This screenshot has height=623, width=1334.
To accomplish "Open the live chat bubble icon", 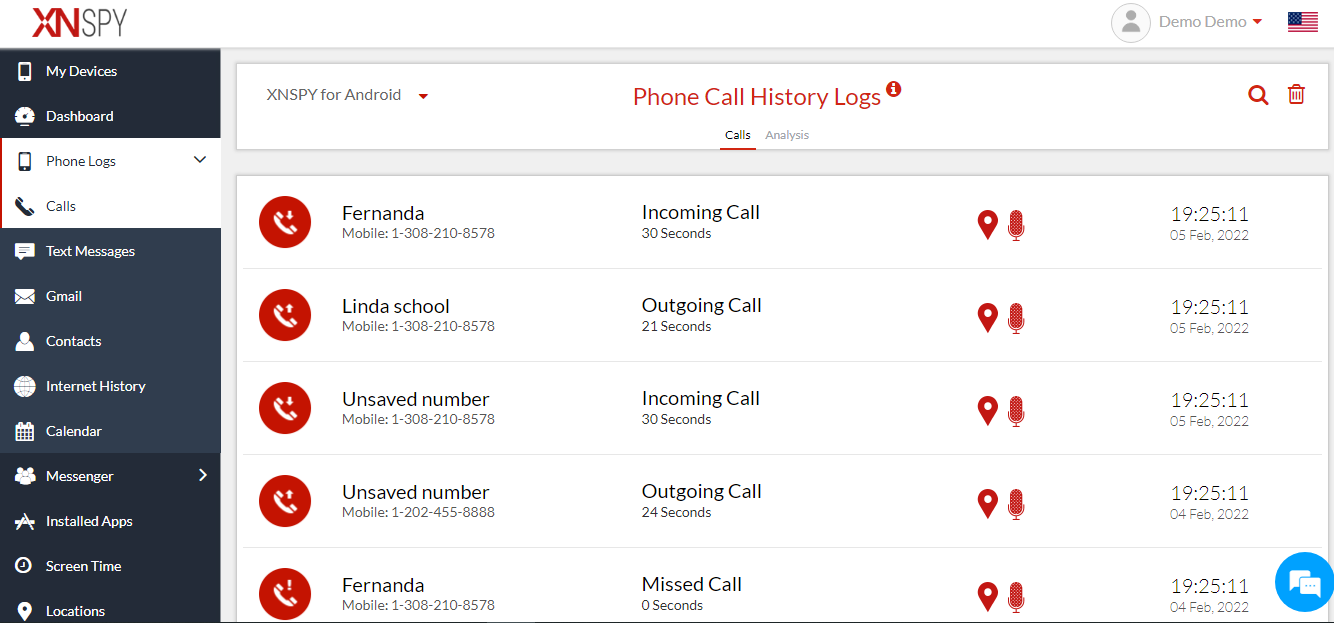I will (x=1305, y=582).
